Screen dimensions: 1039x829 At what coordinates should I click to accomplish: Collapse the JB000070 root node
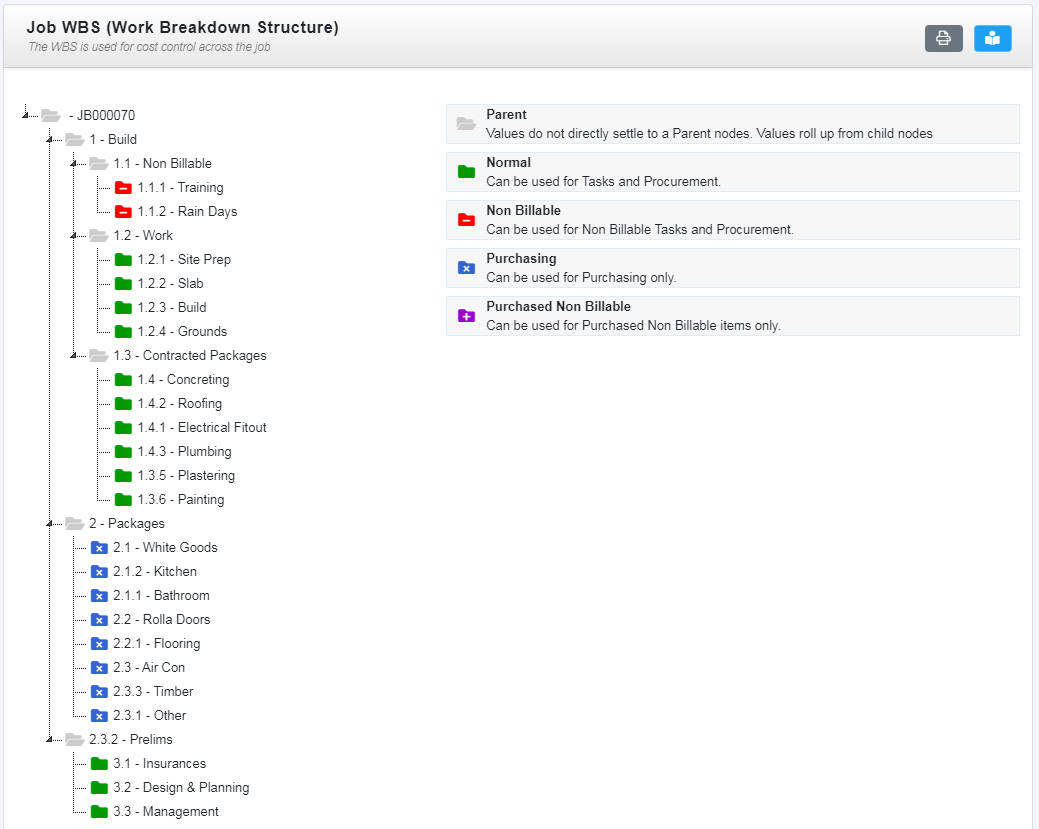coord(26,115)
